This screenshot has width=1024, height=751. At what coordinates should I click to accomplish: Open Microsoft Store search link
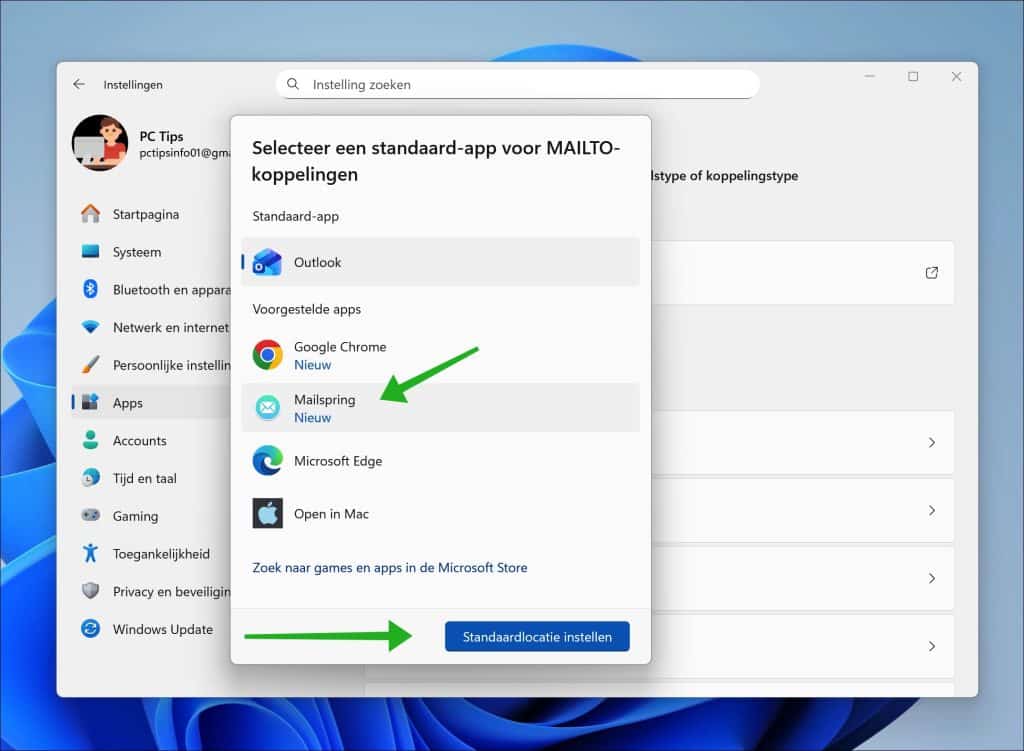click(x=389, y=568)
